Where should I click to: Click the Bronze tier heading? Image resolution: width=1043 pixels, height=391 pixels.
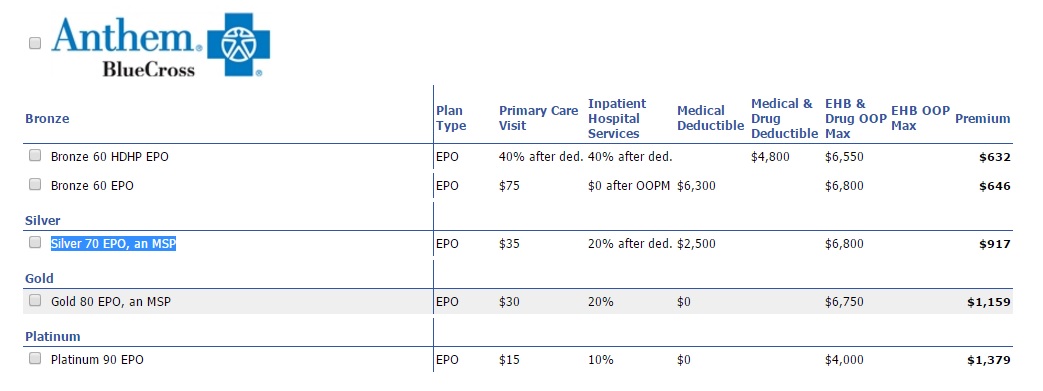click(x=47, y=119)
